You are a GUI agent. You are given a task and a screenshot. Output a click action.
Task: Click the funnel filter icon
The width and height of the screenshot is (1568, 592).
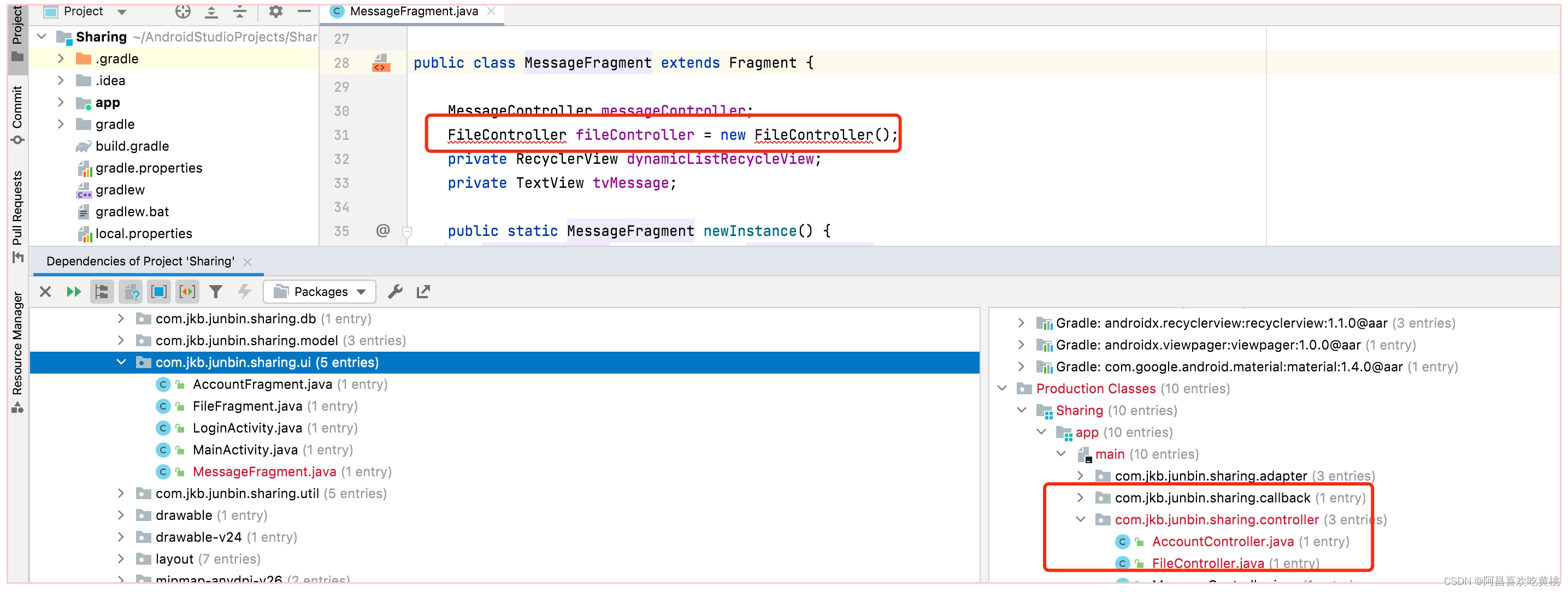tap(215, 292)
